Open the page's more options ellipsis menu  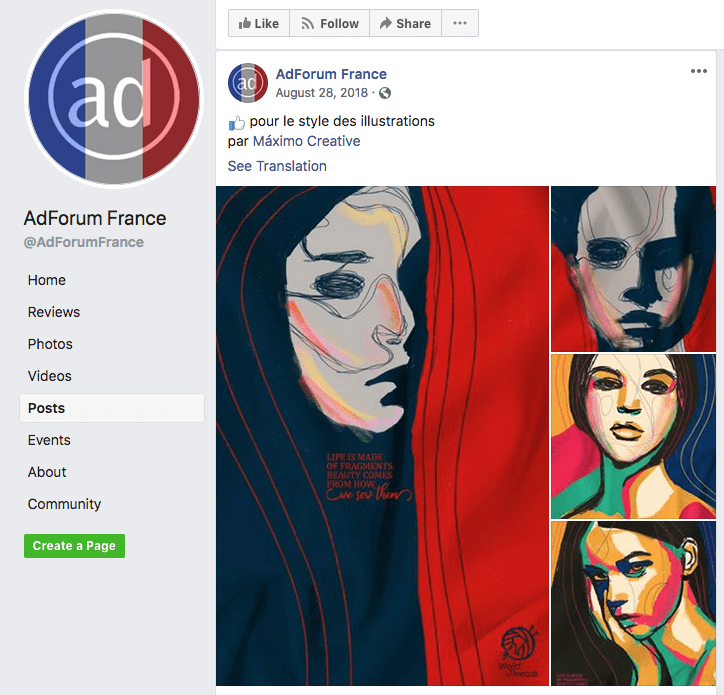point(460,23)
